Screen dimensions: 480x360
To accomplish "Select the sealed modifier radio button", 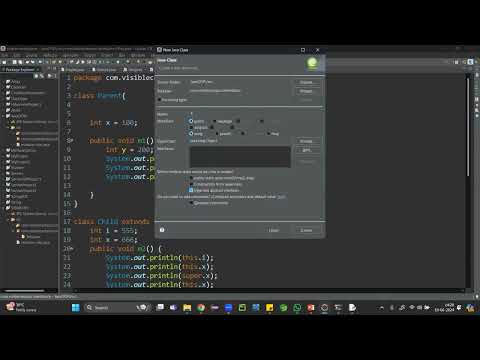I will 217,133.
